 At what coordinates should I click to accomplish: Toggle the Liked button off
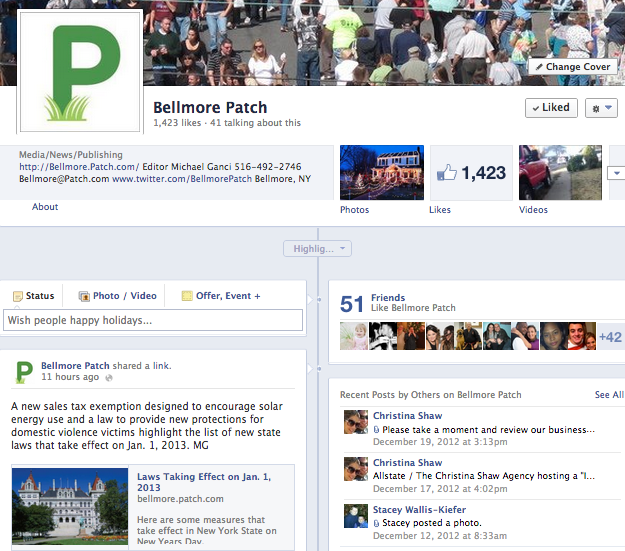[551, 108]
